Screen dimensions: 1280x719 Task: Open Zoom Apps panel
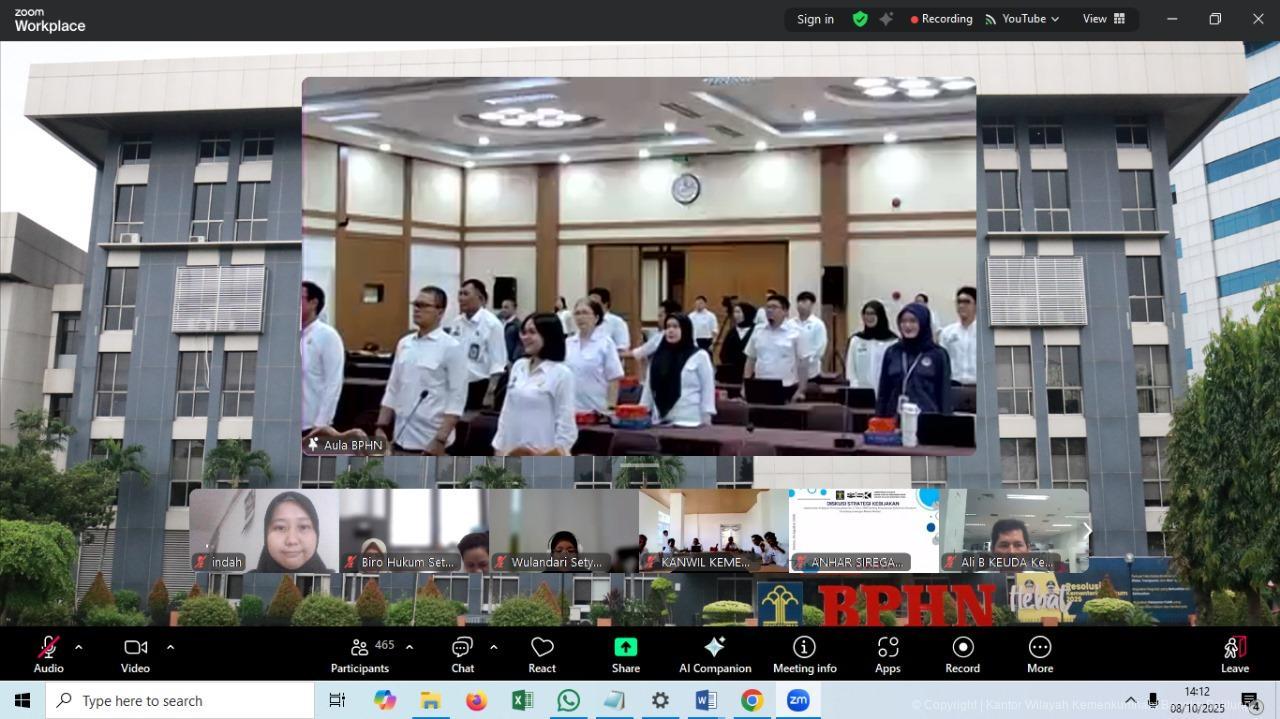click(887, 655)
